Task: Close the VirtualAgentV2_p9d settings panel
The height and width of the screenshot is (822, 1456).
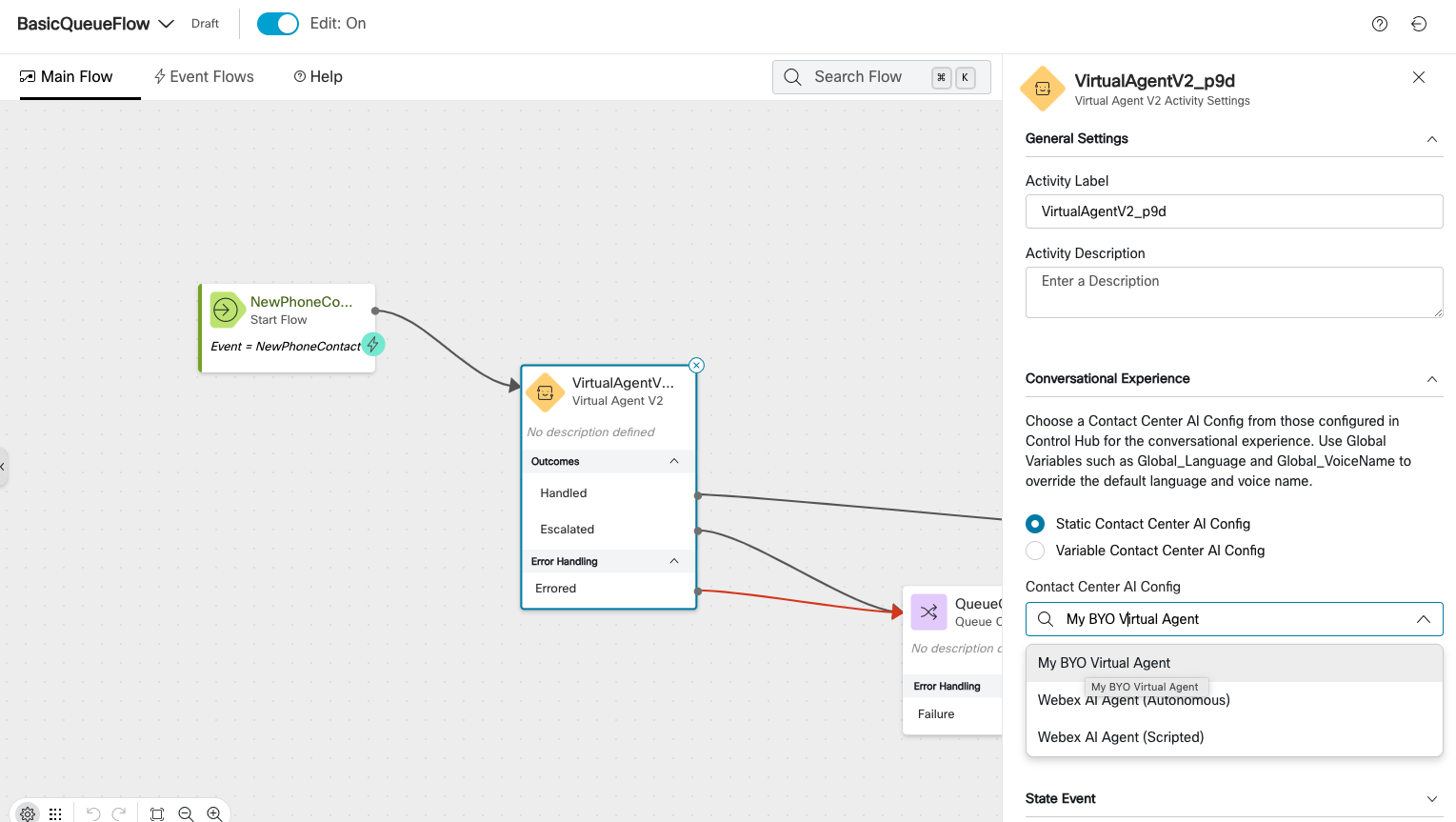Action: (x=1419, y=77)
